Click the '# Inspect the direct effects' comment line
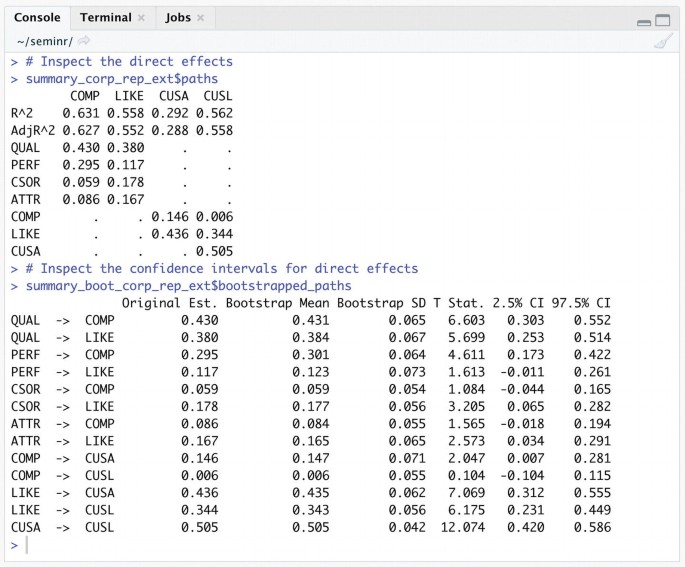This screenshot has width=685, height=567. (129, 62)
